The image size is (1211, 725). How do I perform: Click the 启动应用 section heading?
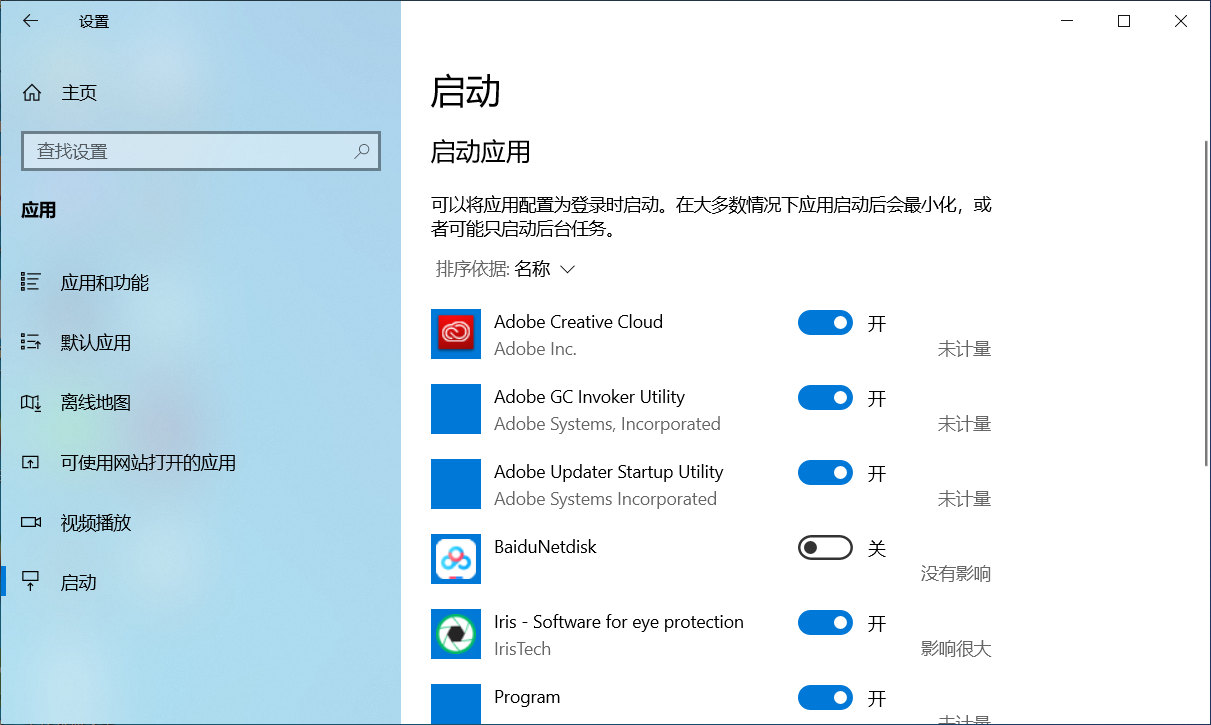coord(480,152)
